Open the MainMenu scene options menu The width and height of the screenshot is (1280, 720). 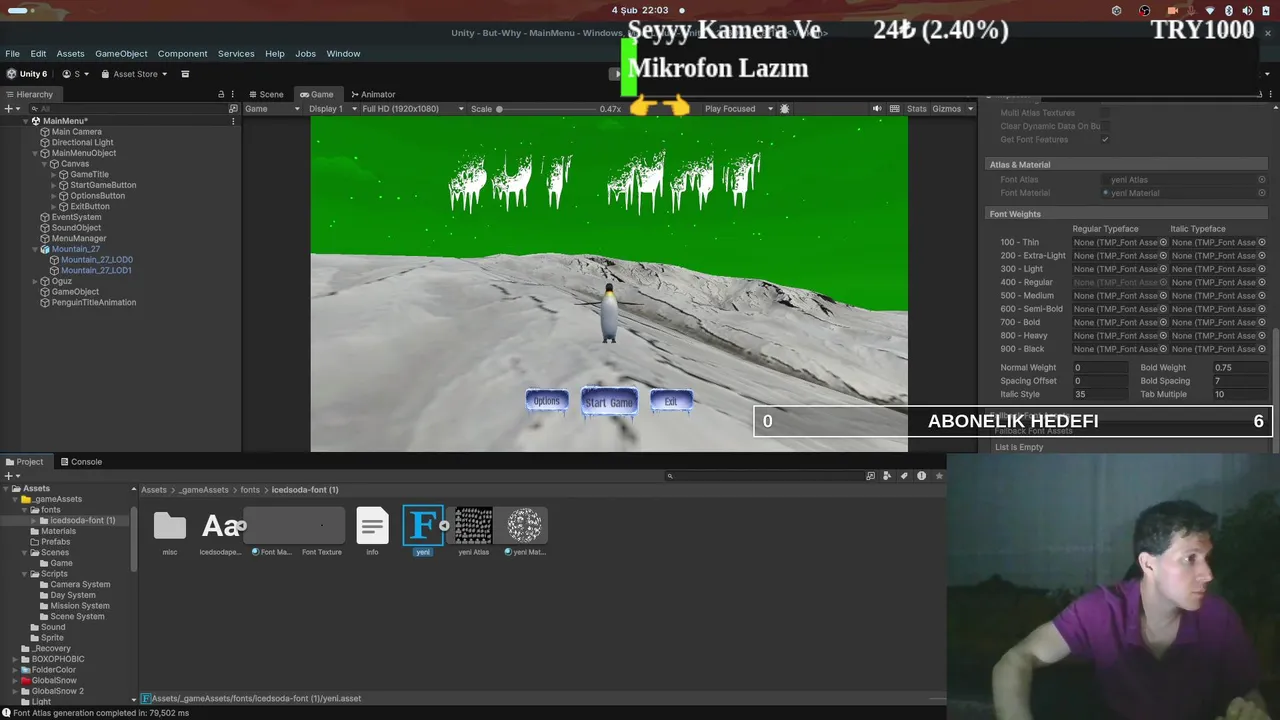[233, 121]
